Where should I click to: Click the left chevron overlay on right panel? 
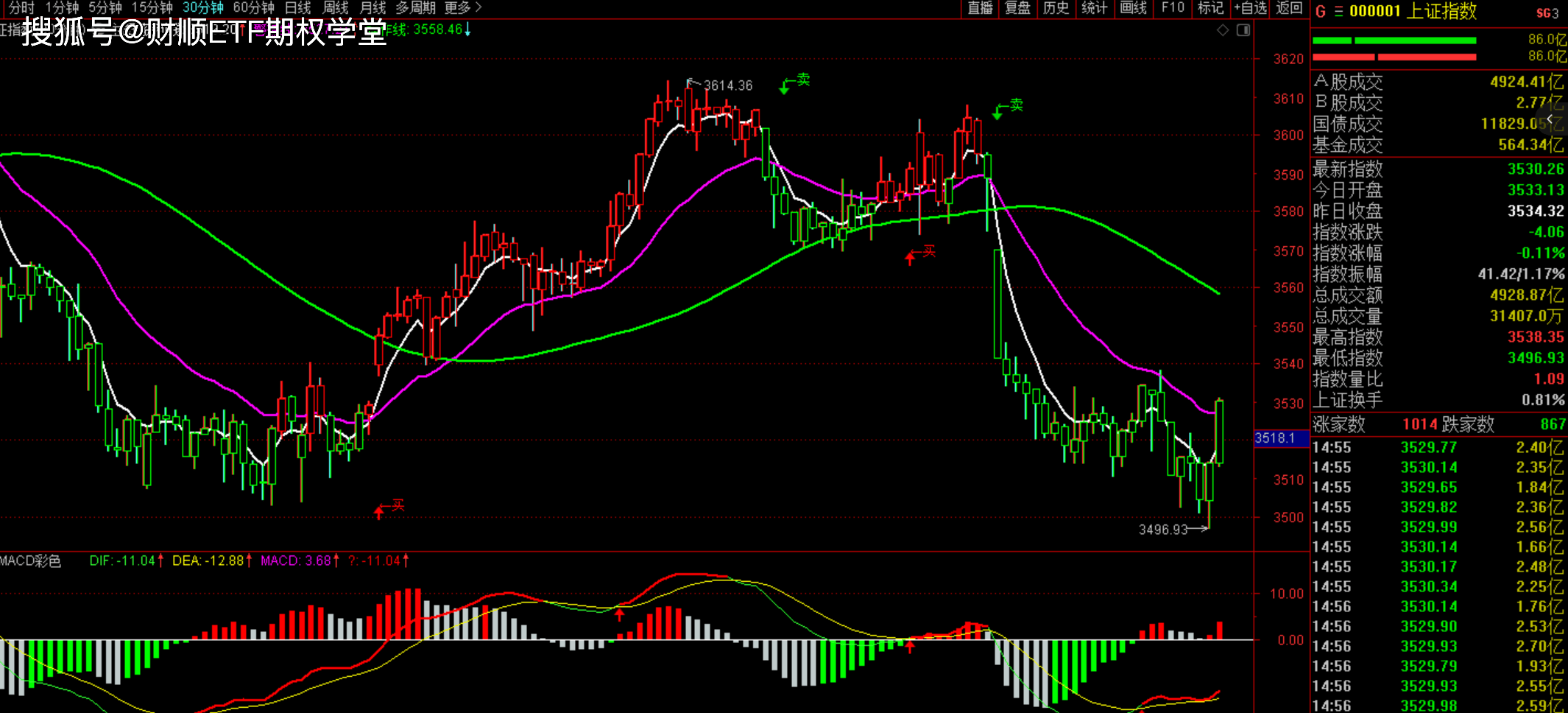tap(1550, 119)
